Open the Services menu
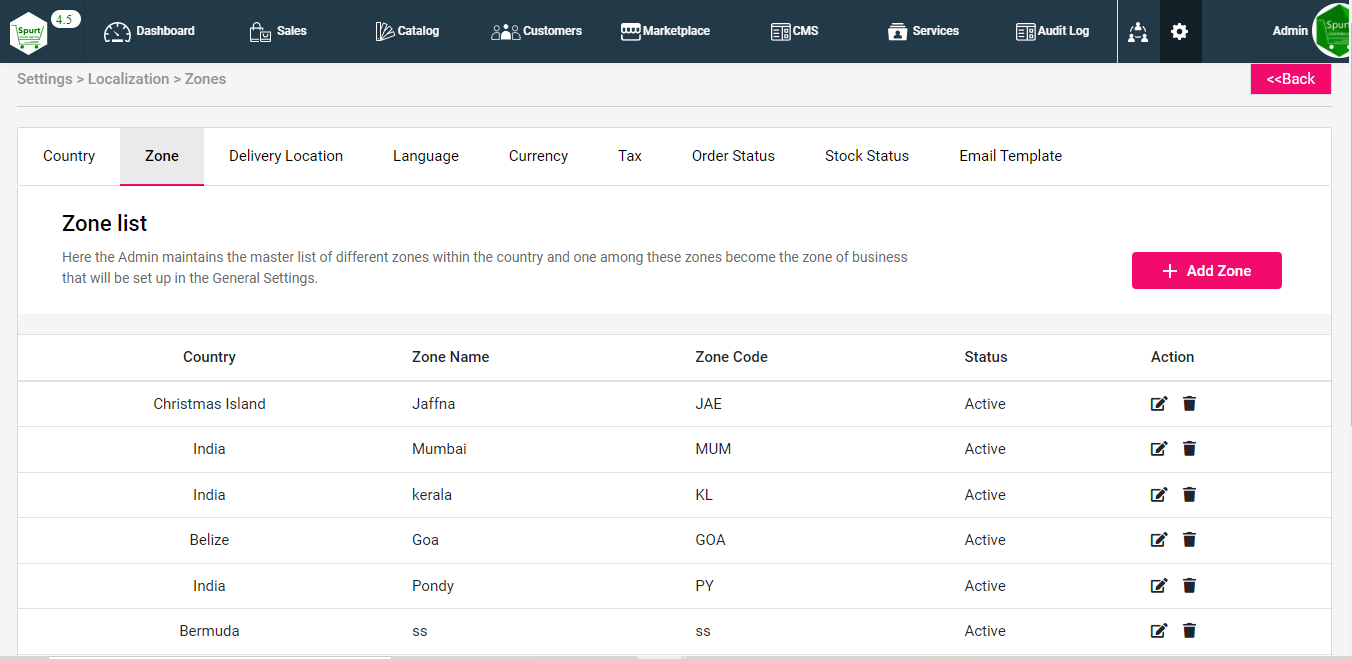The image size is (1352, 659). pos(923,31)
